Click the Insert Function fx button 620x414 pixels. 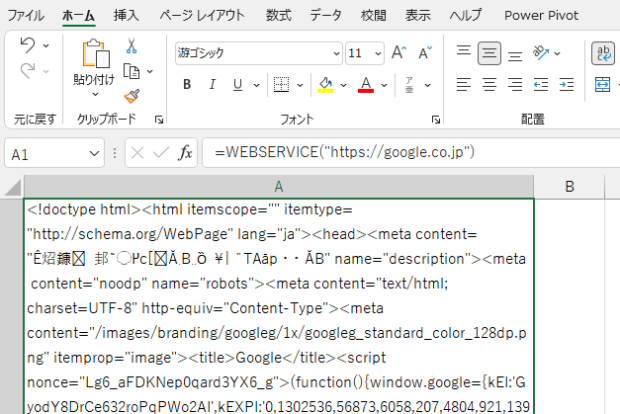185,153
